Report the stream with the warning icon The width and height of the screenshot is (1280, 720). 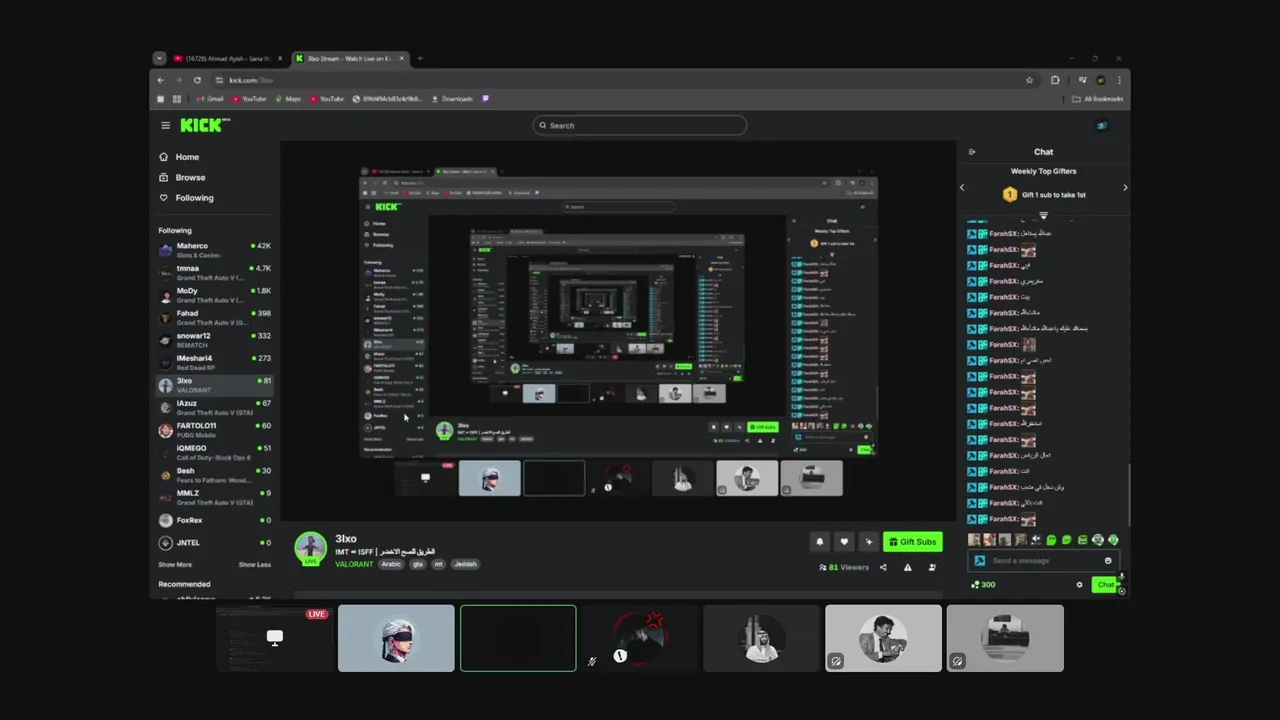[908, 567]
